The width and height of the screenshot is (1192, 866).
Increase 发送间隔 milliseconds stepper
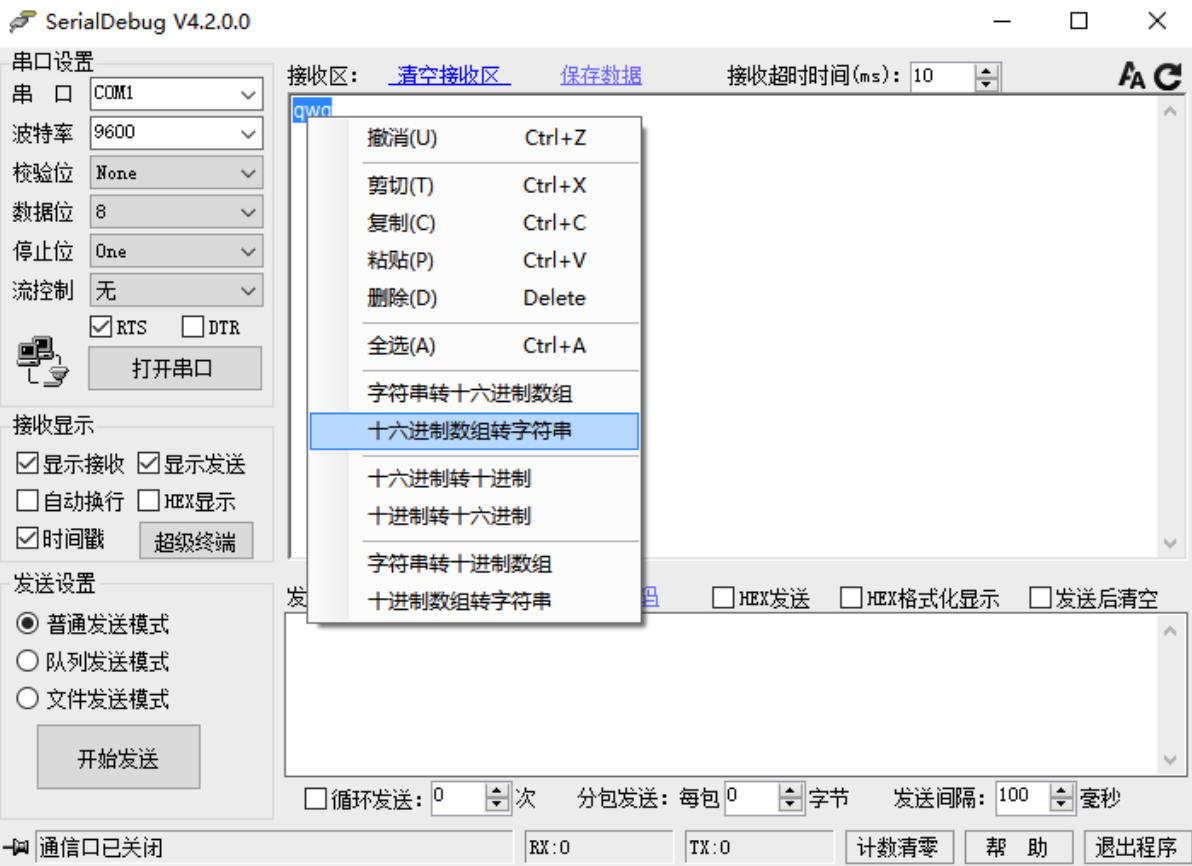[x=1061, y=791]
